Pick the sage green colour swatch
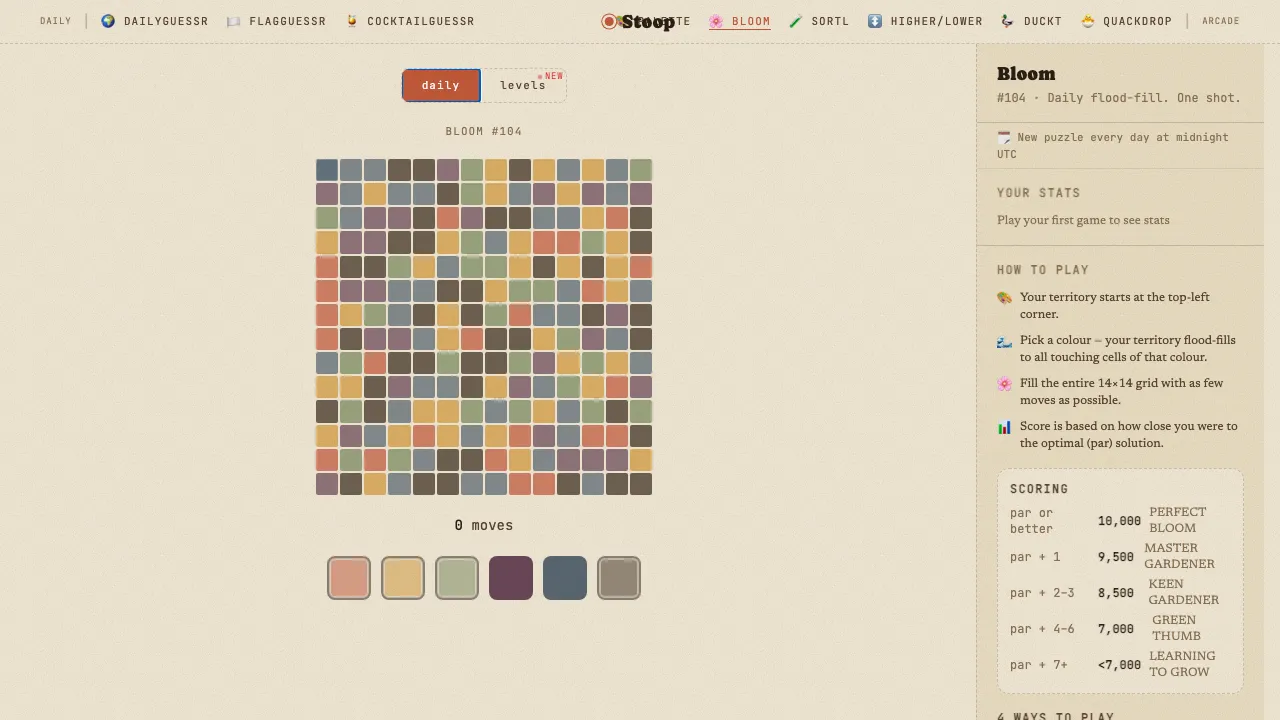The image size is (1280, 720). [457, 578]
